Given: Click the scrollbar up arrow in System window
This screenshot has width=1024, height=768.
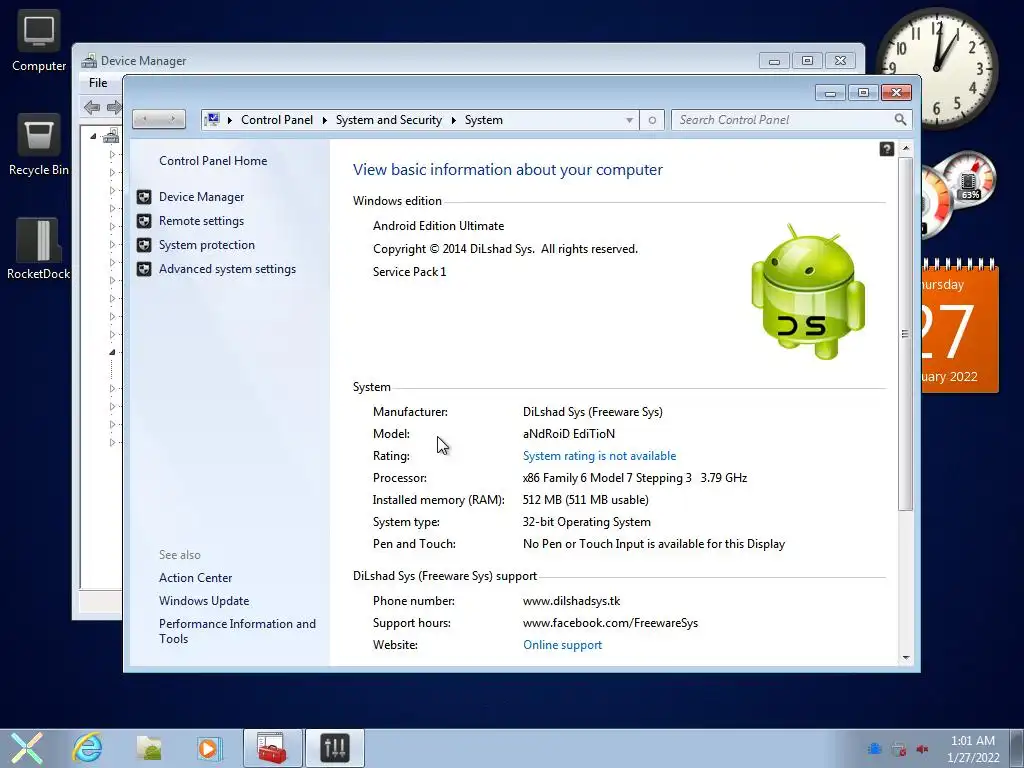Looking at the screenshot, I should click(x=905, y=149).
